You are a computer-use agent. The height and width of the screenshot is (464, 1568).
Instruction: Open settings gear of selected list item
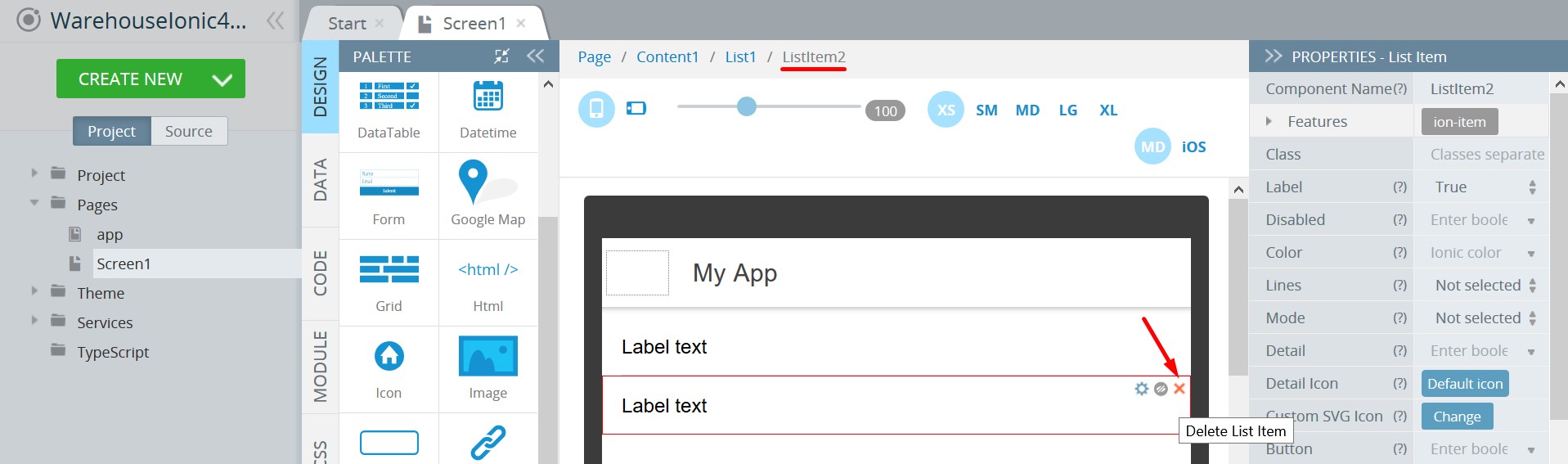click(1142, 389)
